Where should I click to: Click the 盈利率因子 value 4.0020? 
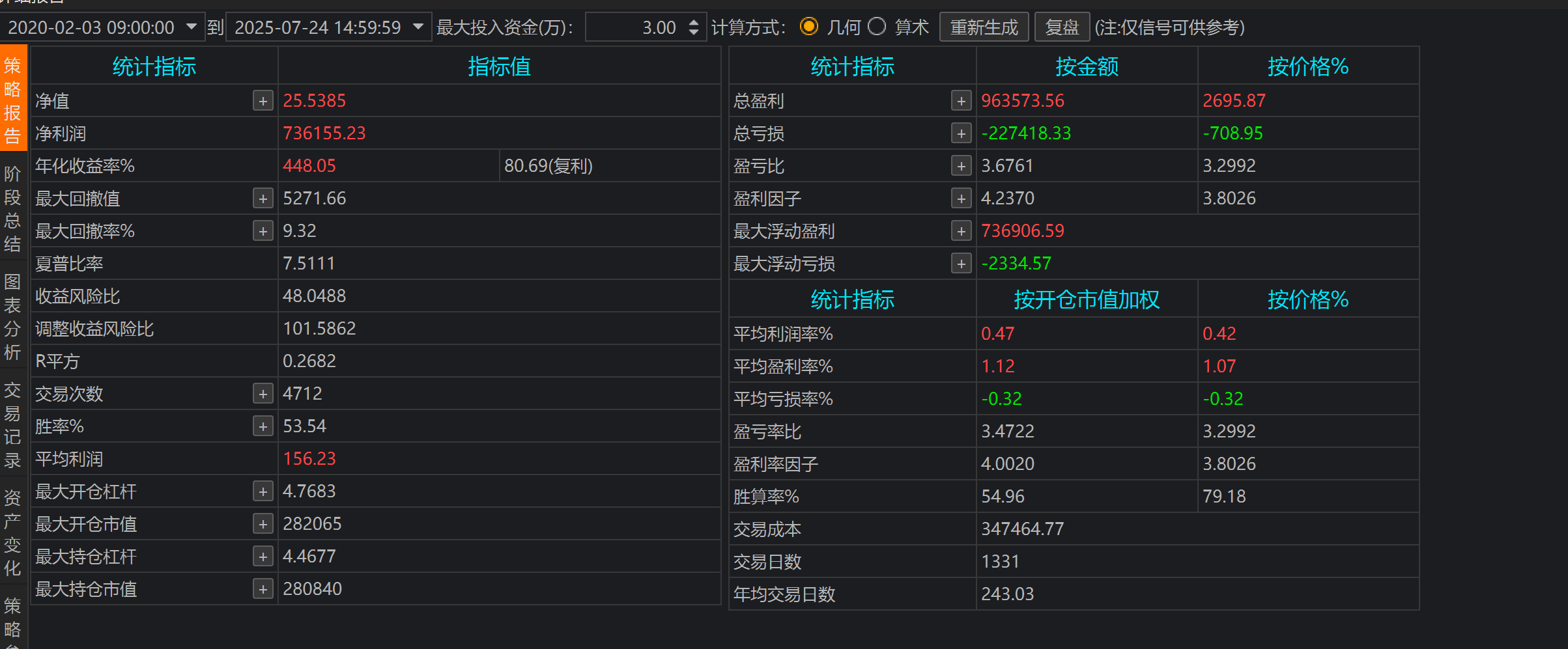point(1007,464)
